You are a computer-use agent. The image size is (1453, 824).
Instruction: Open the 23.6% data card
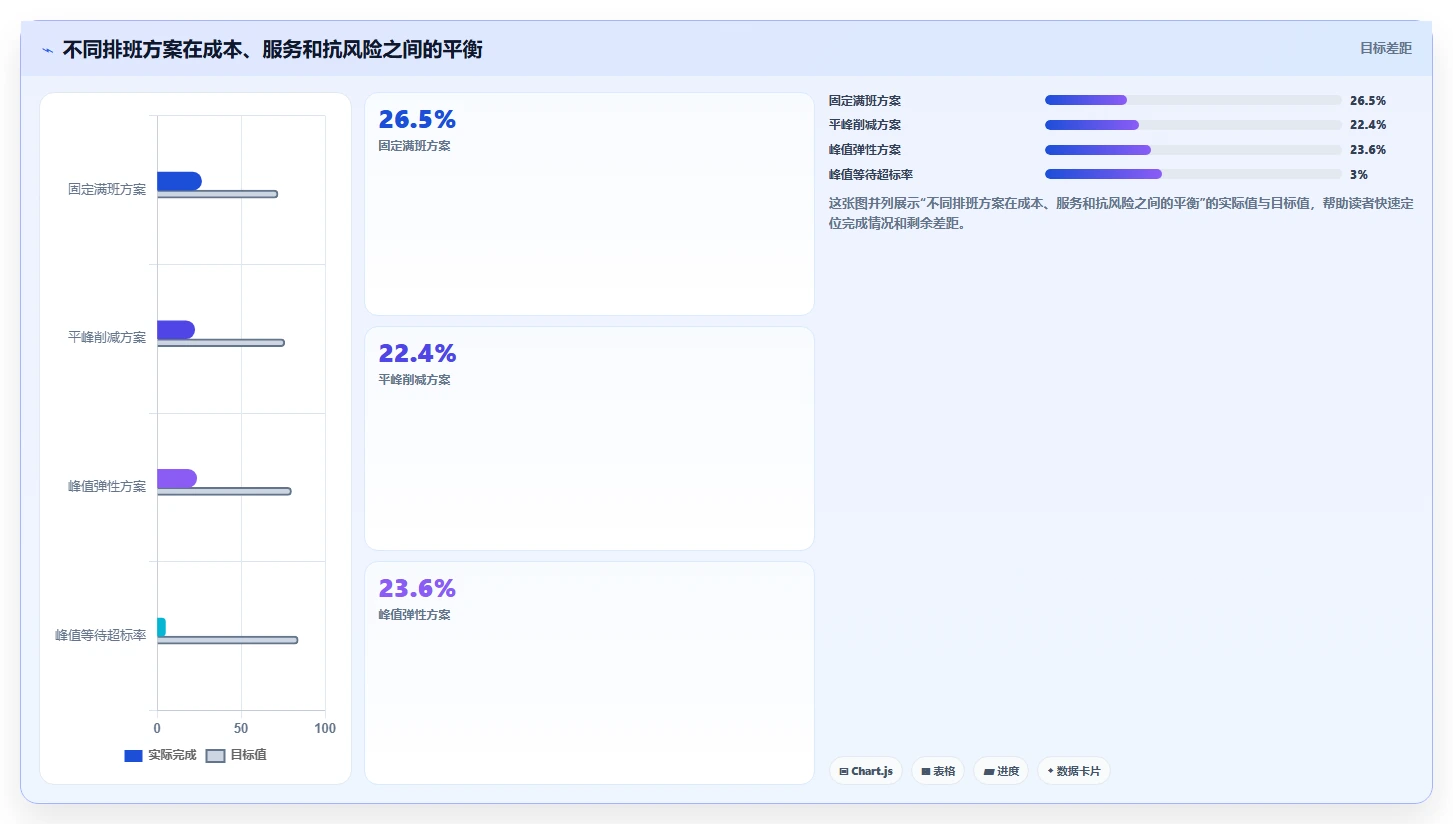[x=590, y=673]
